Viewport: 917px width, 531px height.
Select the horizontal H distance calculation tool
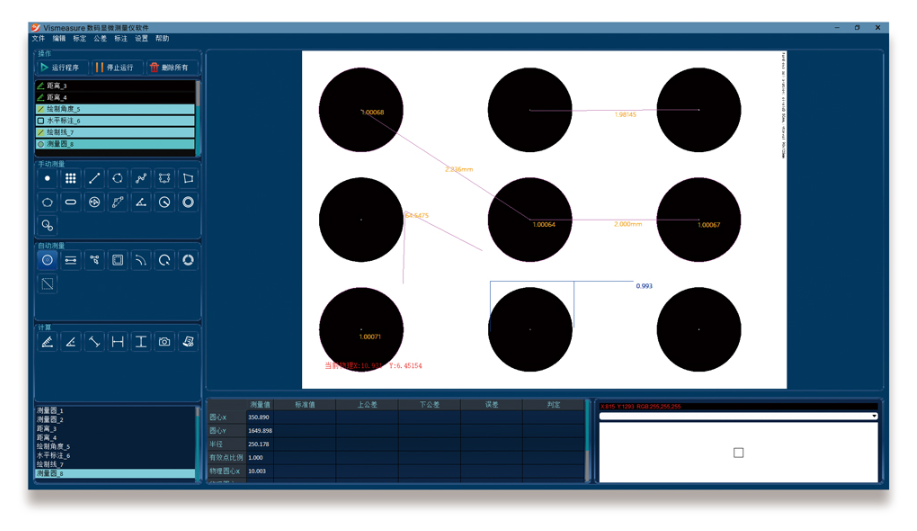click(118, 342)
